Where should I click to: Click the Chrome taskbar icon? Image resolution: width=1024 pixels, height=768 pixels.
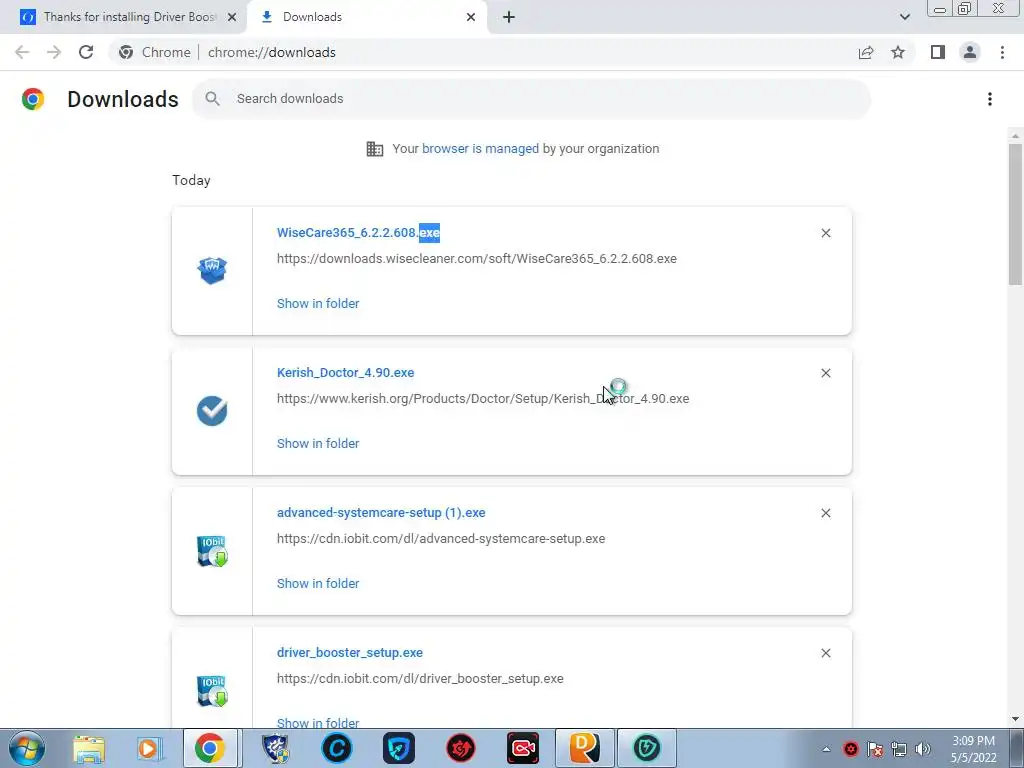coord(210,748)
